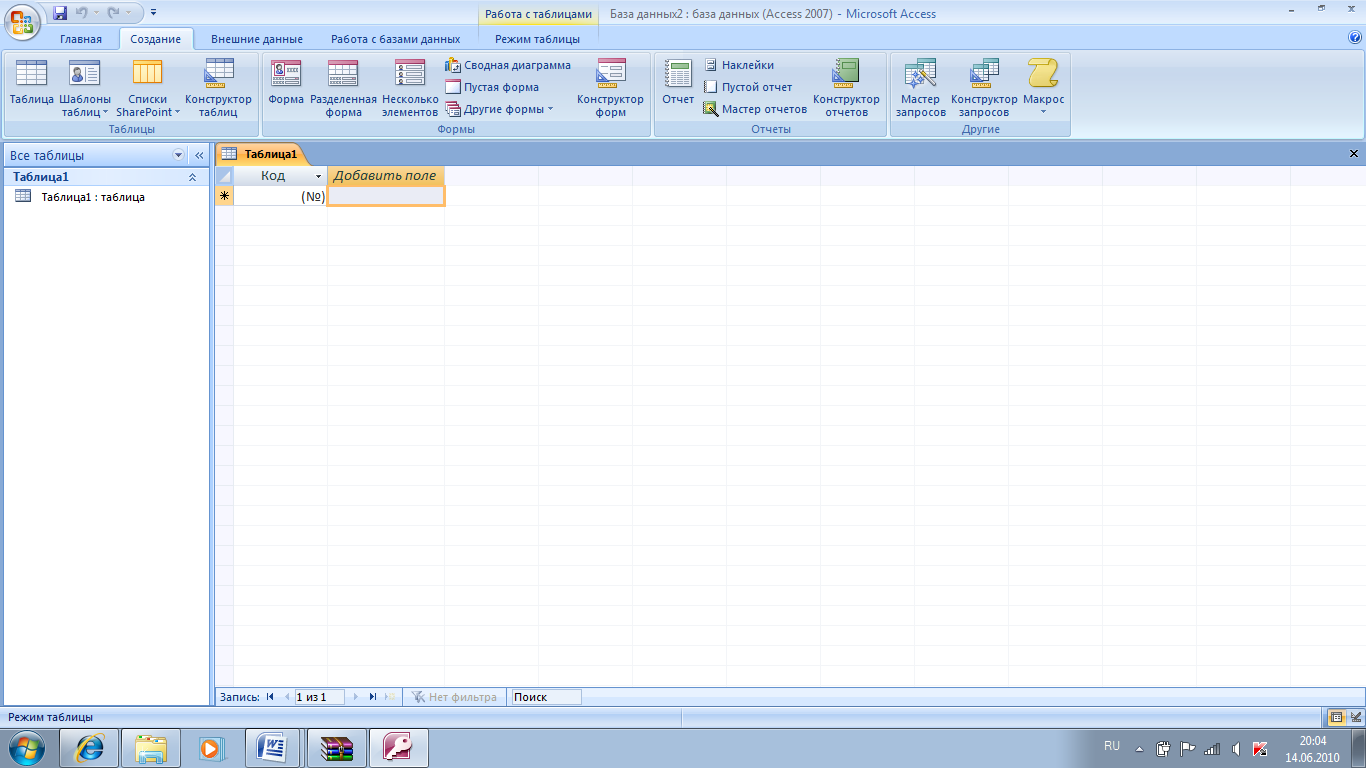Launch Internet Explorer from the taskbar
This screenshot has width=1366, height=768.
[x=90, y=747]
